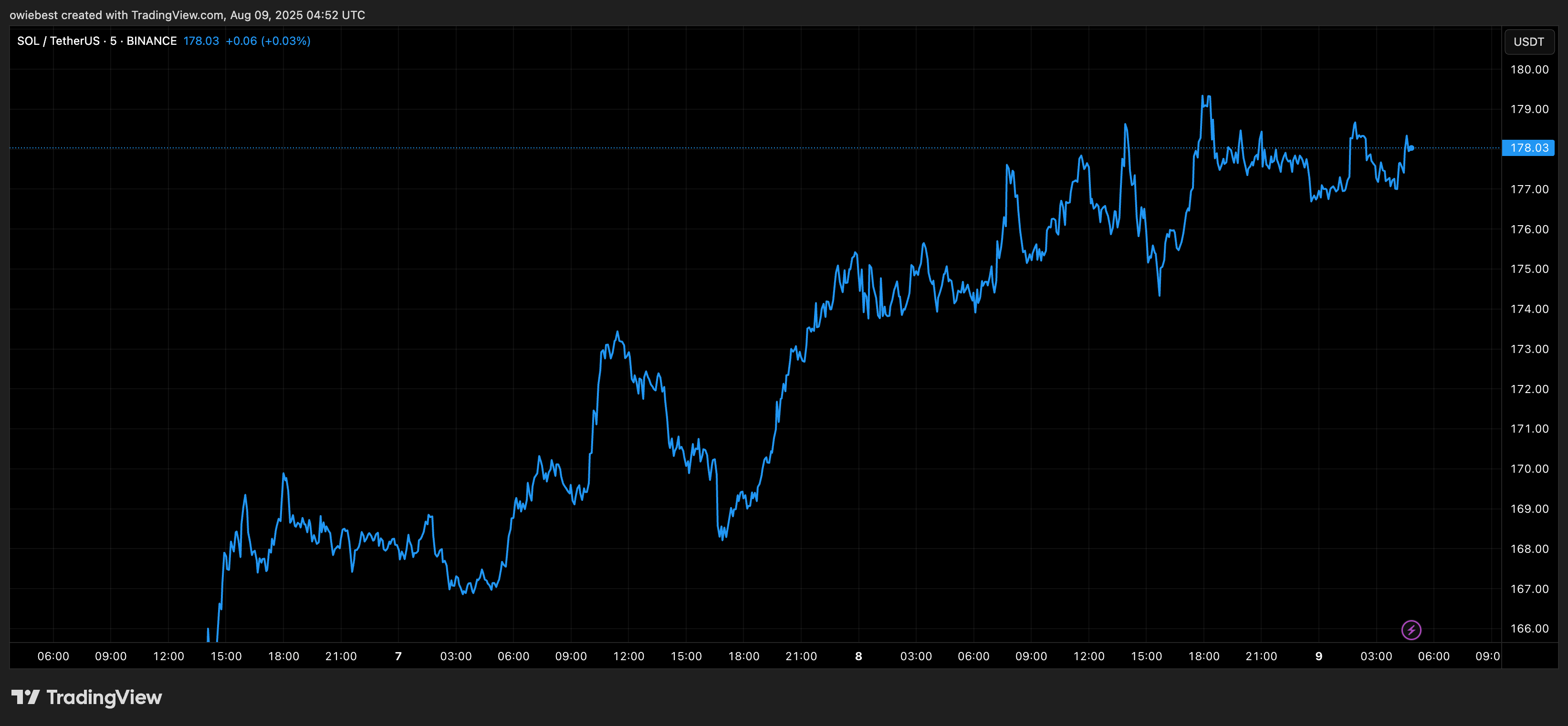Screen dimensions: 1568x726
Task: Select date marker 9 on time axis
Action: click(x=1318, y=656)
